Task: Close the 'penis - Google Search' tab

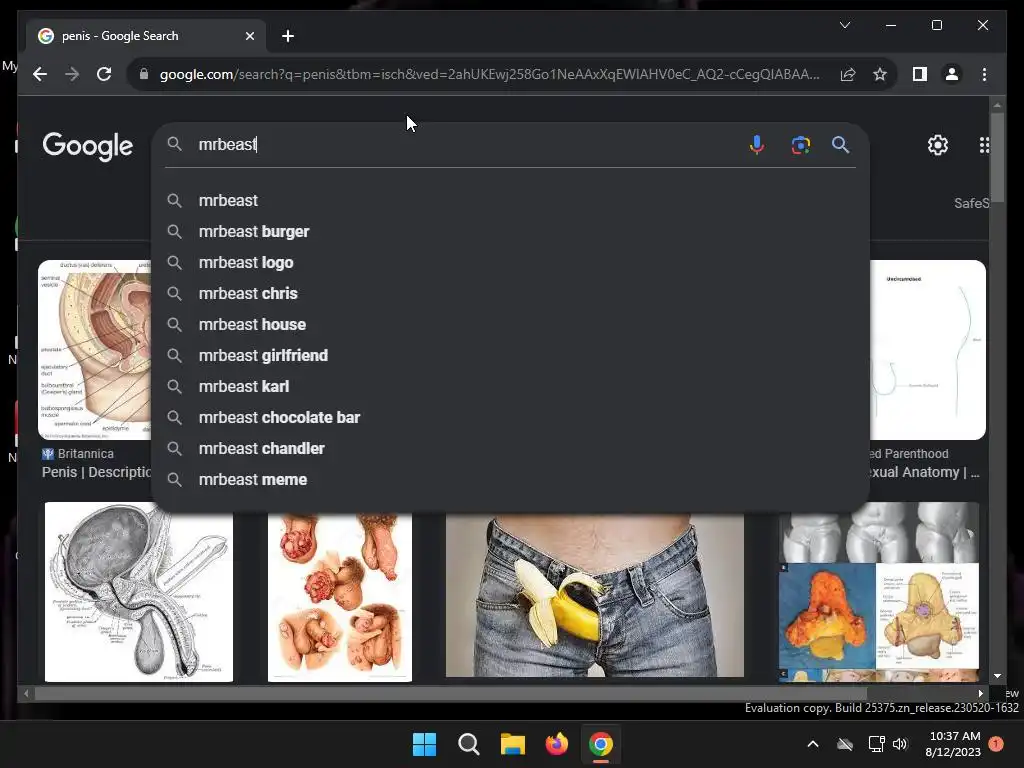Action: (249, 36)
